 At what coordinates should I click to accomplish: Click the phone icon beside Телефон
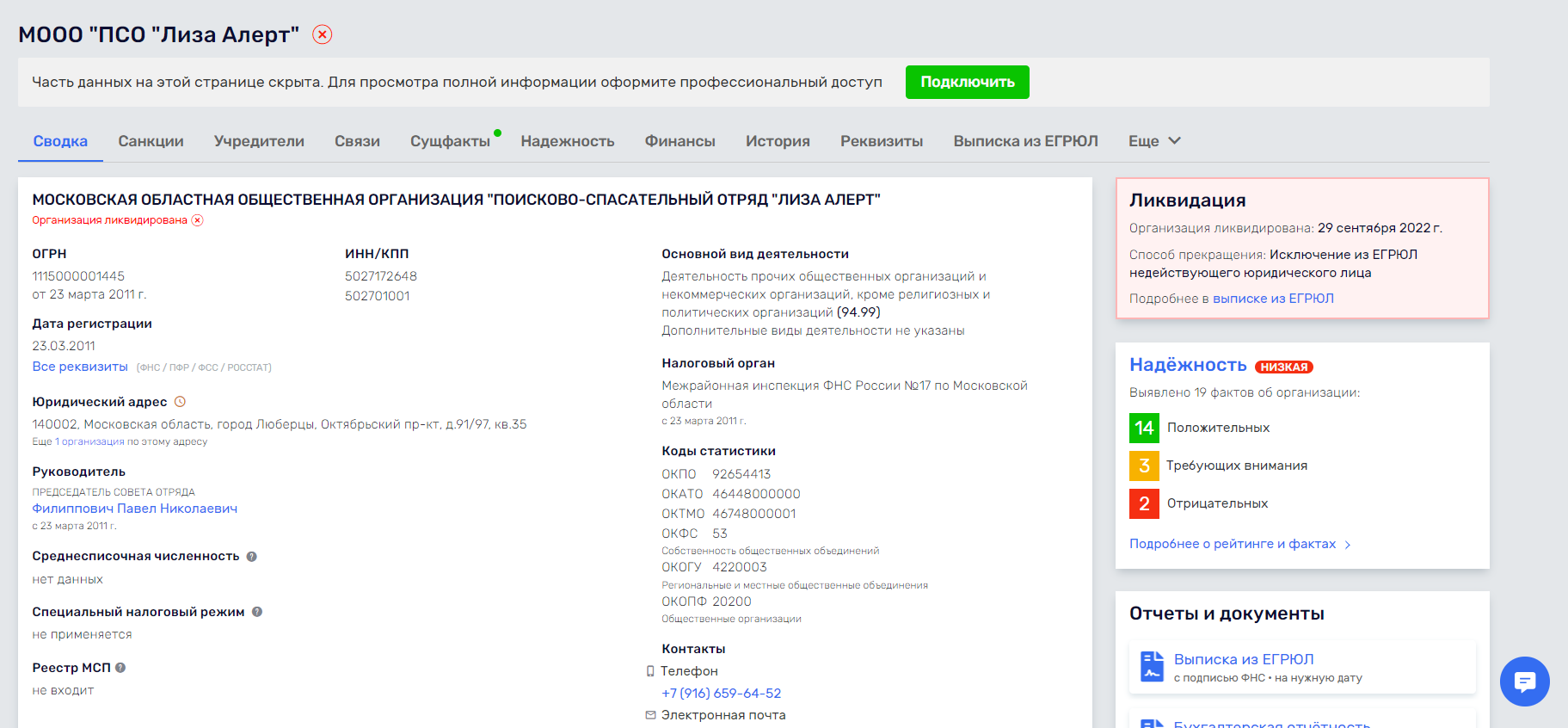point(650,671)
